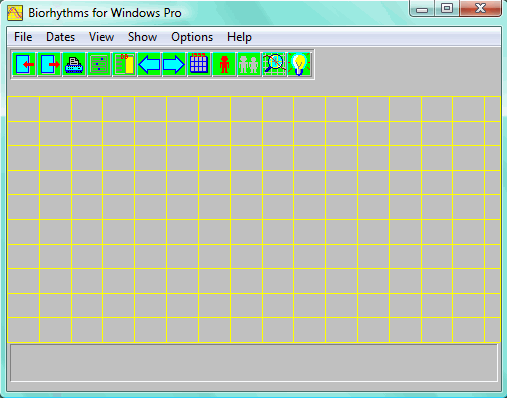
Task: Click the database list toolbar icon
Action: pyautogui.click(x=124, y=64)
